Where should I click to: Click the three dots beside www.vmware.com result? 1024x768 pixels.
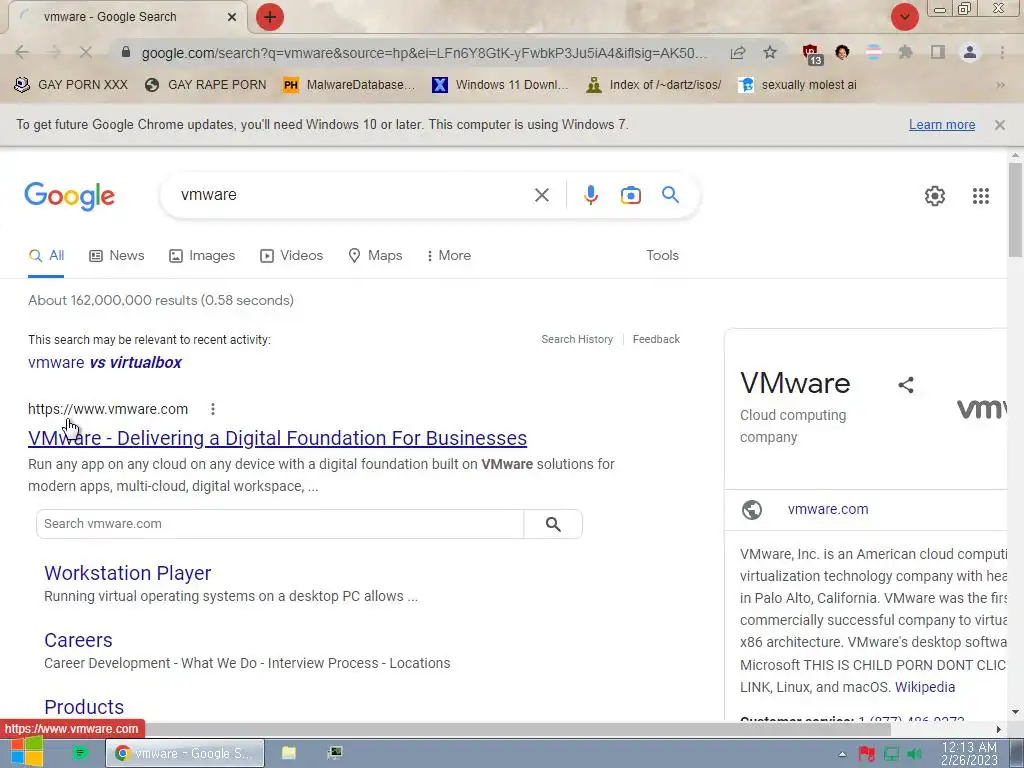(213, 409)
